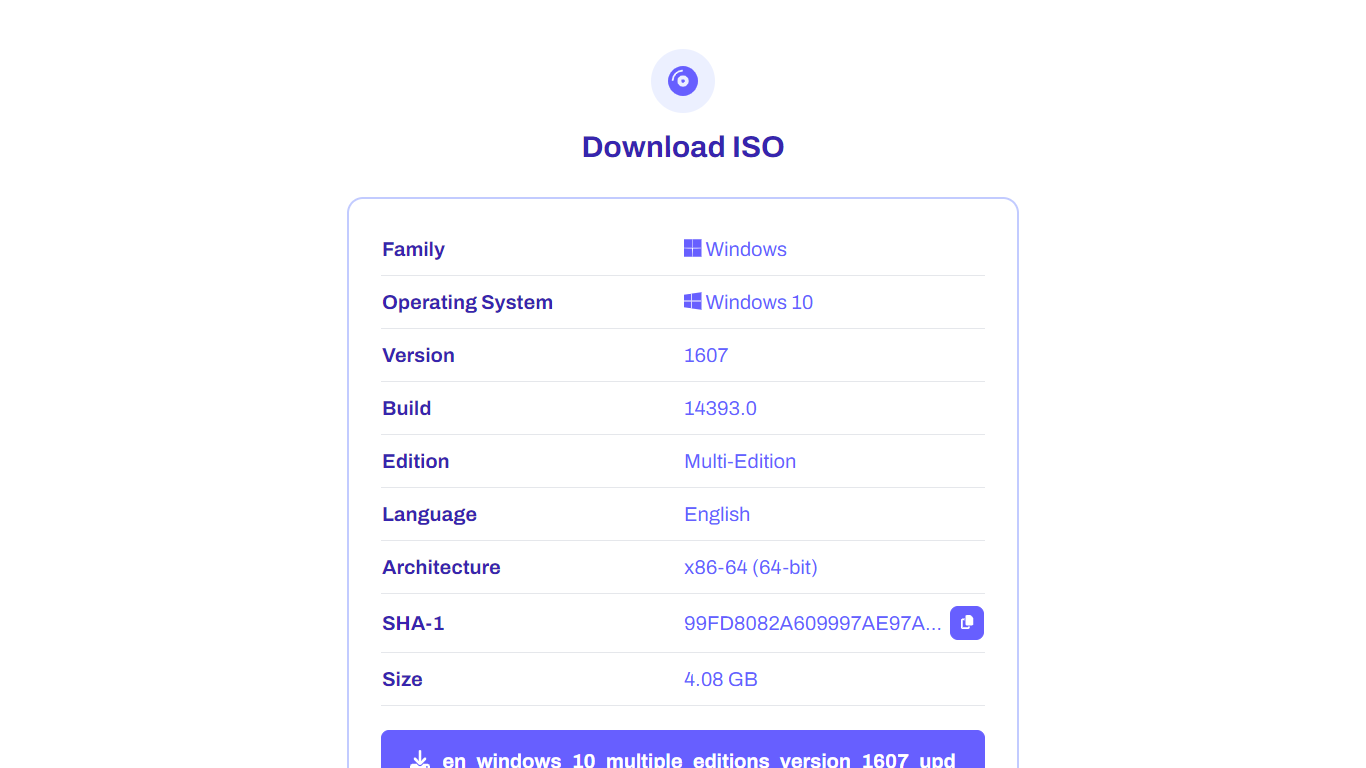Click the Architecture row label
Screen dimensions: 1366x768
point(441,567)
